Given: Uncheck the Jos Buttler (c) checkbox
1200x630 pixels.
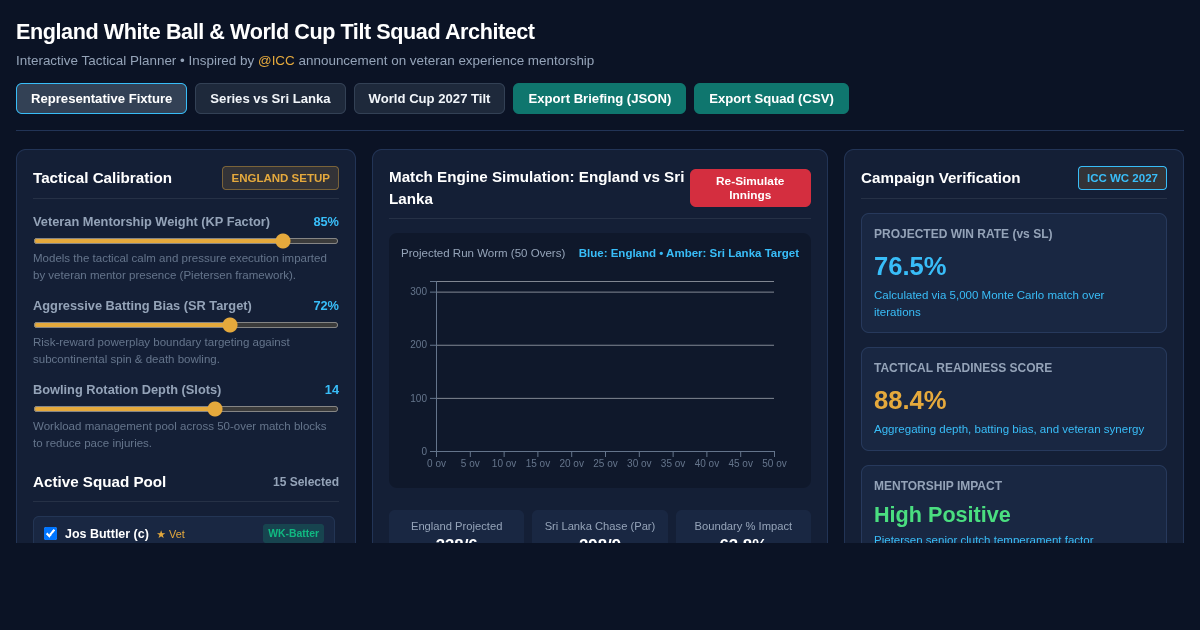Looking at the screenshot, I should (51, 534).
